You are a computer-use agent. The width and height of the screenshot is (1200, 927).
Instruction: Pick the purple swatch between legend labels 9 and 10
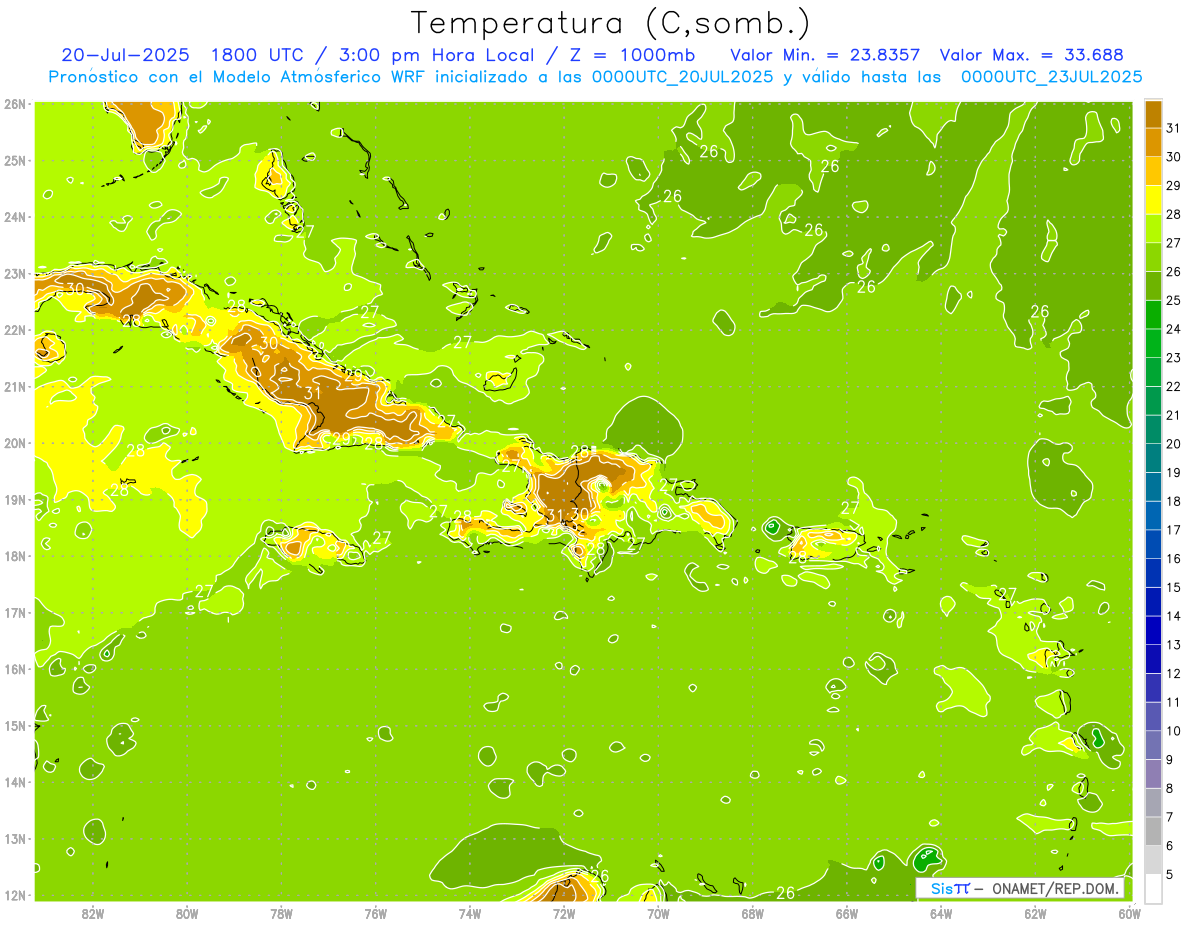1153,745
